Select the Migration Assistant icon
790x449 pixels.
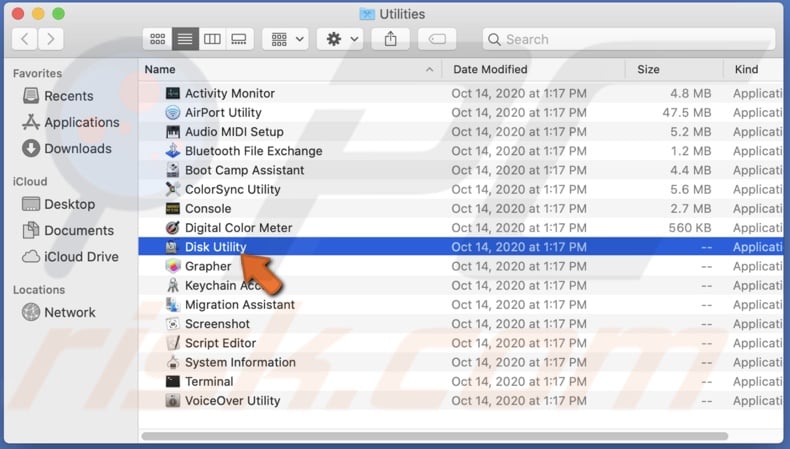point(172,304)
